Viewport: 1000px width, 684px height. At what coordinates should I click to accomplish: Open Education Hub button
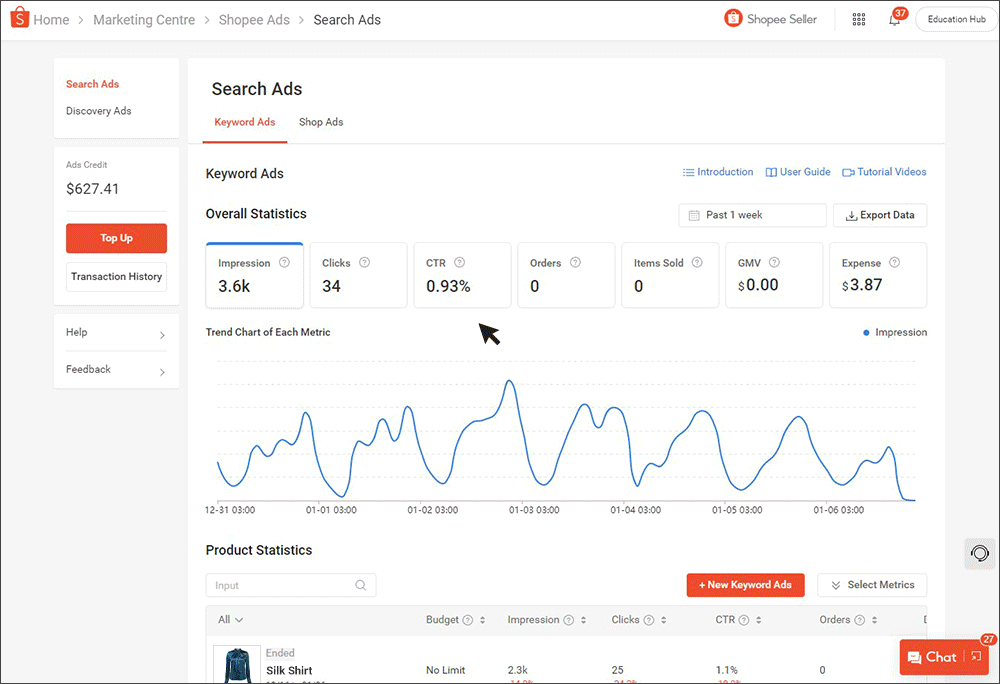(957, 19)
